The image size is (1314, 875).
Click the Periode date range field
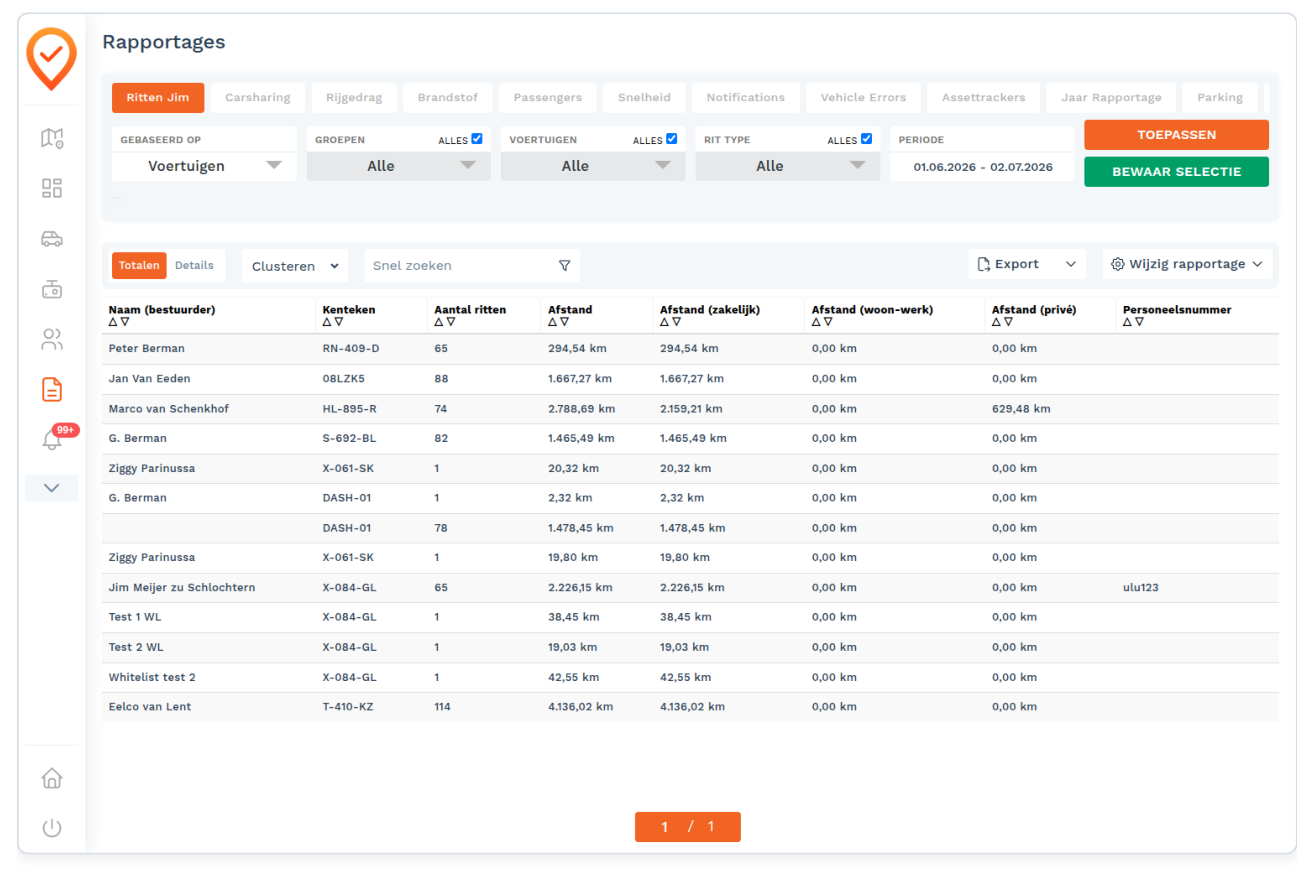coord(983,167)
